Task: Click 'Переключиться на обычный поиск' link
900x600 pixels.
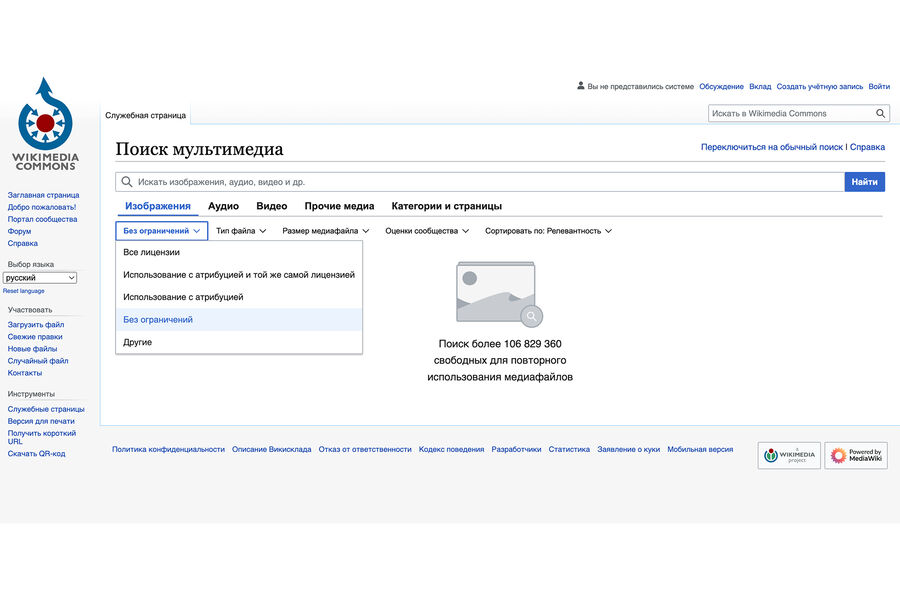Action: (x=771, y=147)
